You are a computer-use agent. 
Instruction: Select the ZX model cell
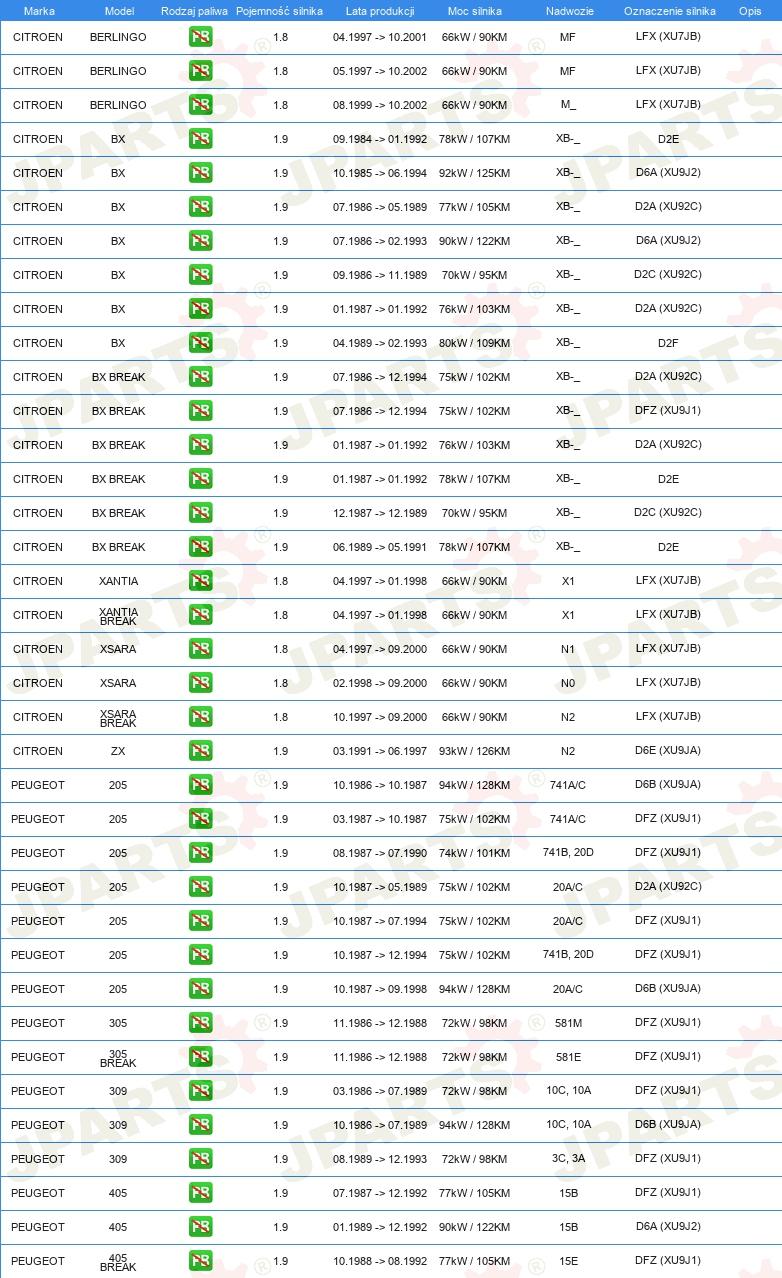coord(118,751)
